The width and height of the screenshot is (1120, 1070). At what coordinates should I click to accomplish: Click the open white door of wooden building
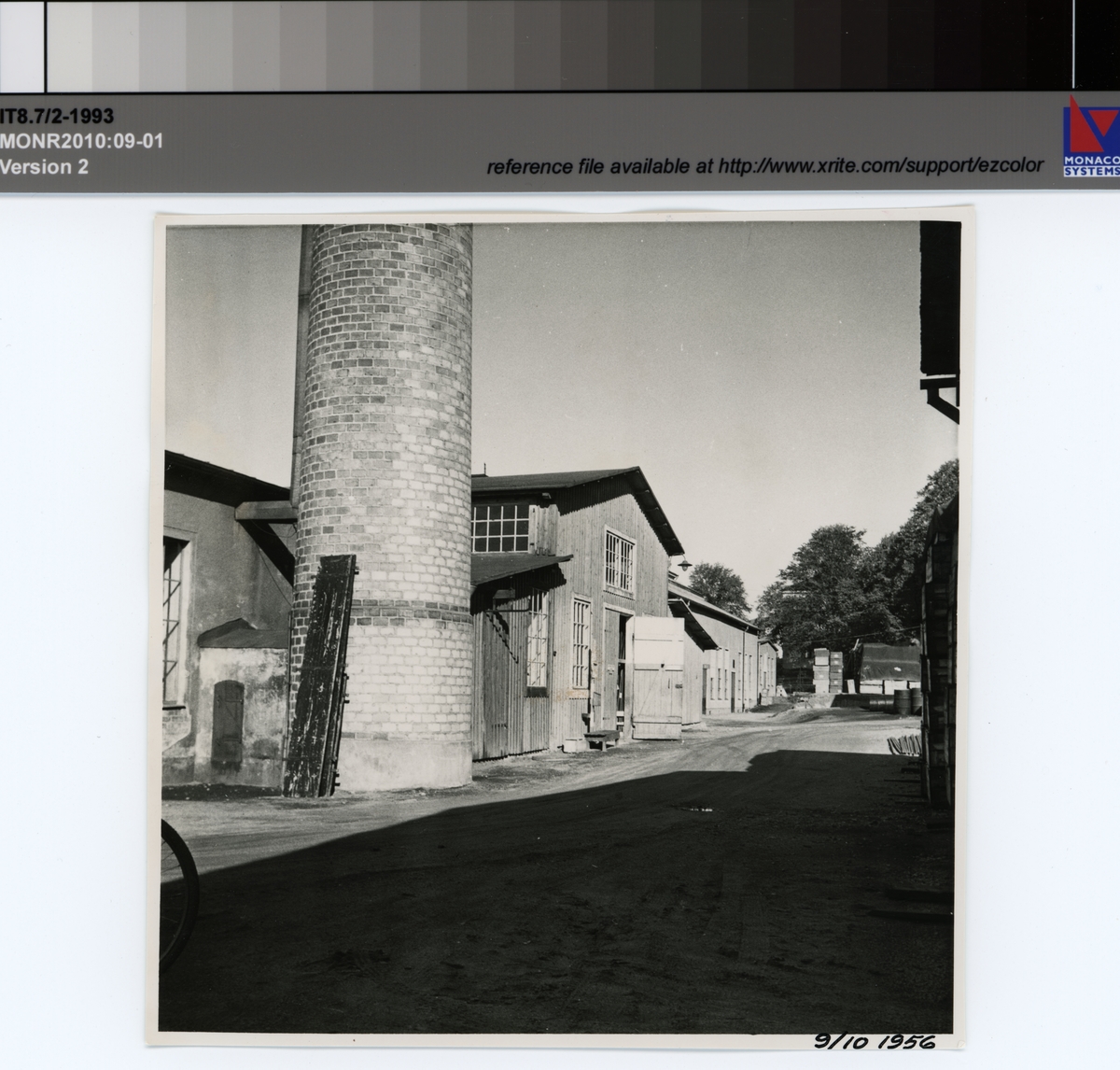click(657, 678)
